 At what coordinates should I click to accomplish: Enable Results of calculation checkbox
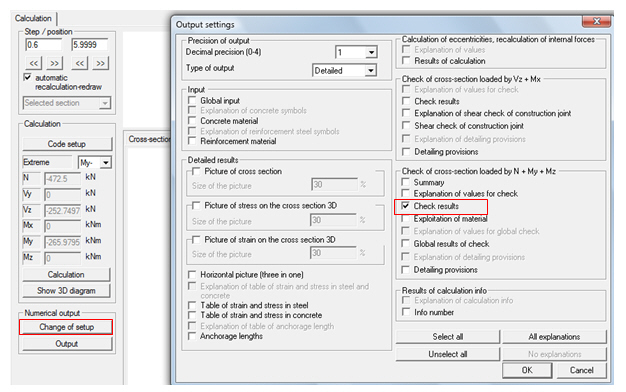(x=406, y=61)
